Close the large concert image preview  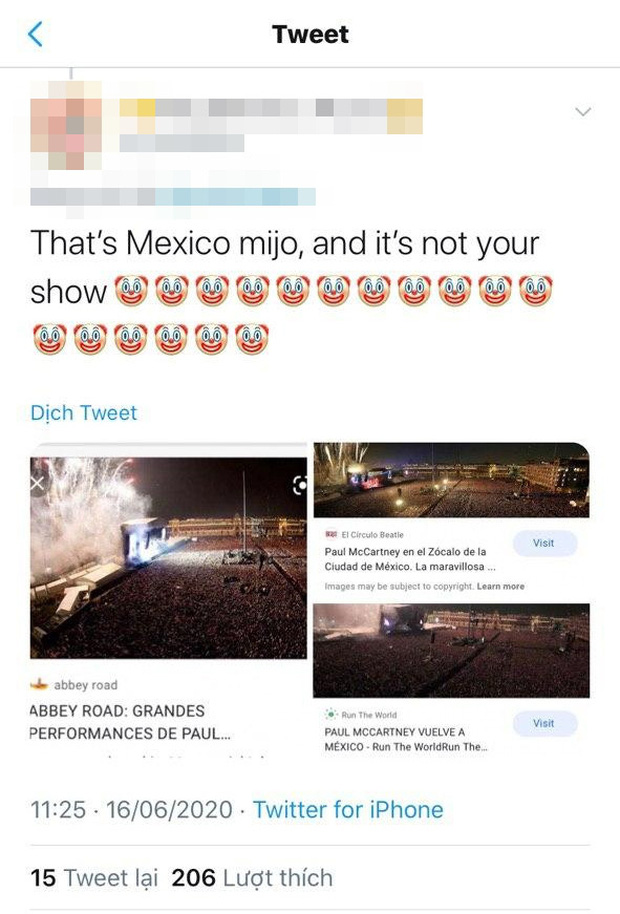38,483
